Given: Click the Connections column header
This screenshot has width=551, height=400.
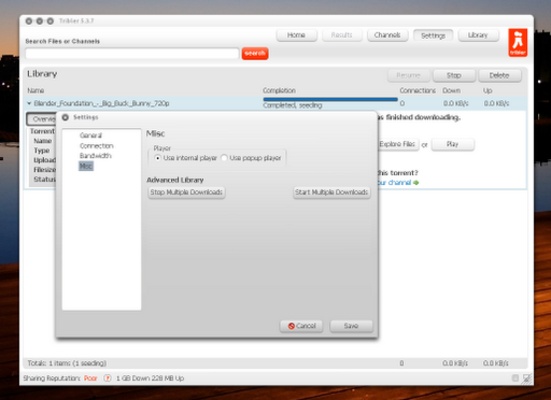Looking at the screenshot, I should click(x=417, y=90).
